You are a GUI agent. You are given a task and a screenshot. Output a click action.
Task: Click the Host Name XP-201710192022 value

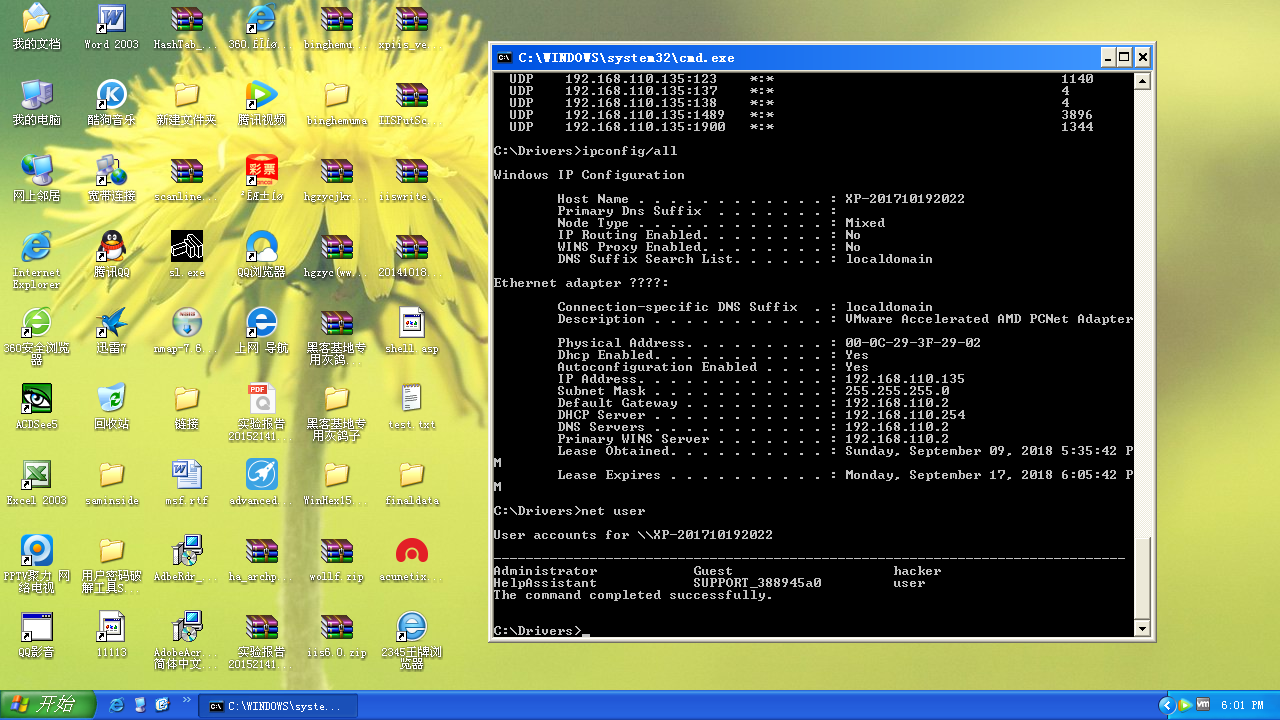click(905, 199)
